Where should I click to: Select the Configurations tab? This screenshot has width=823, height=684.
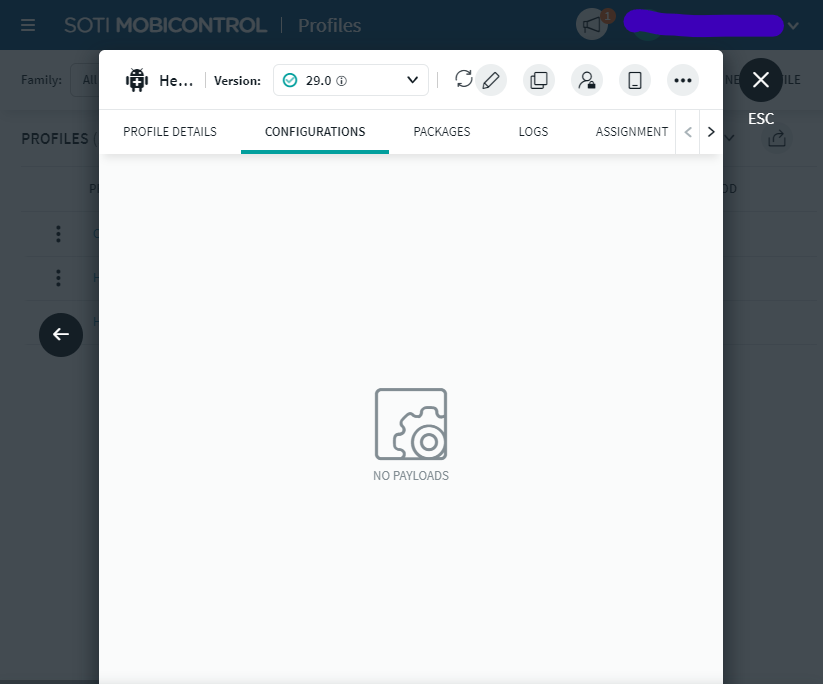coord(315,132)
